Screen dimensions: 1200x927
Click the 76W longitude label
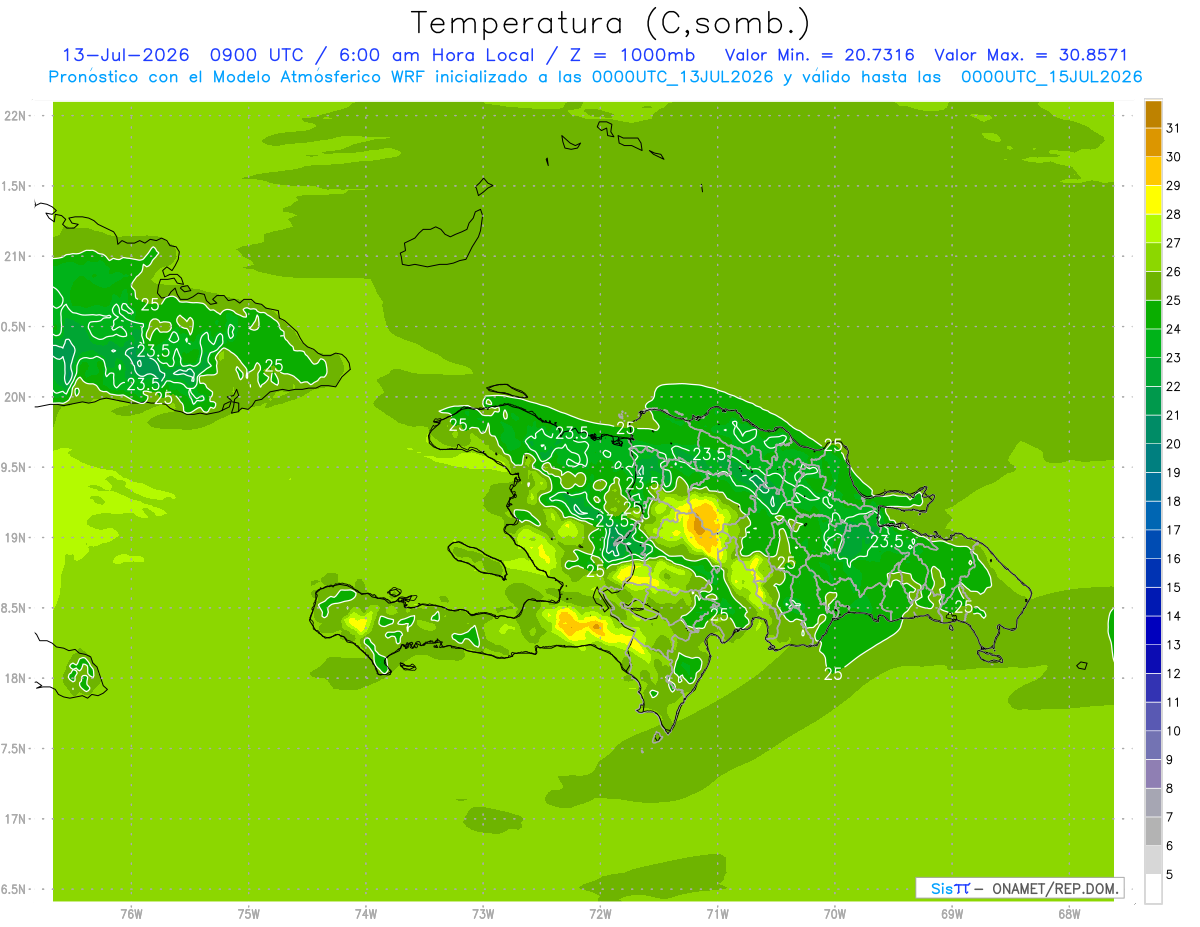(x=131, y=913)
